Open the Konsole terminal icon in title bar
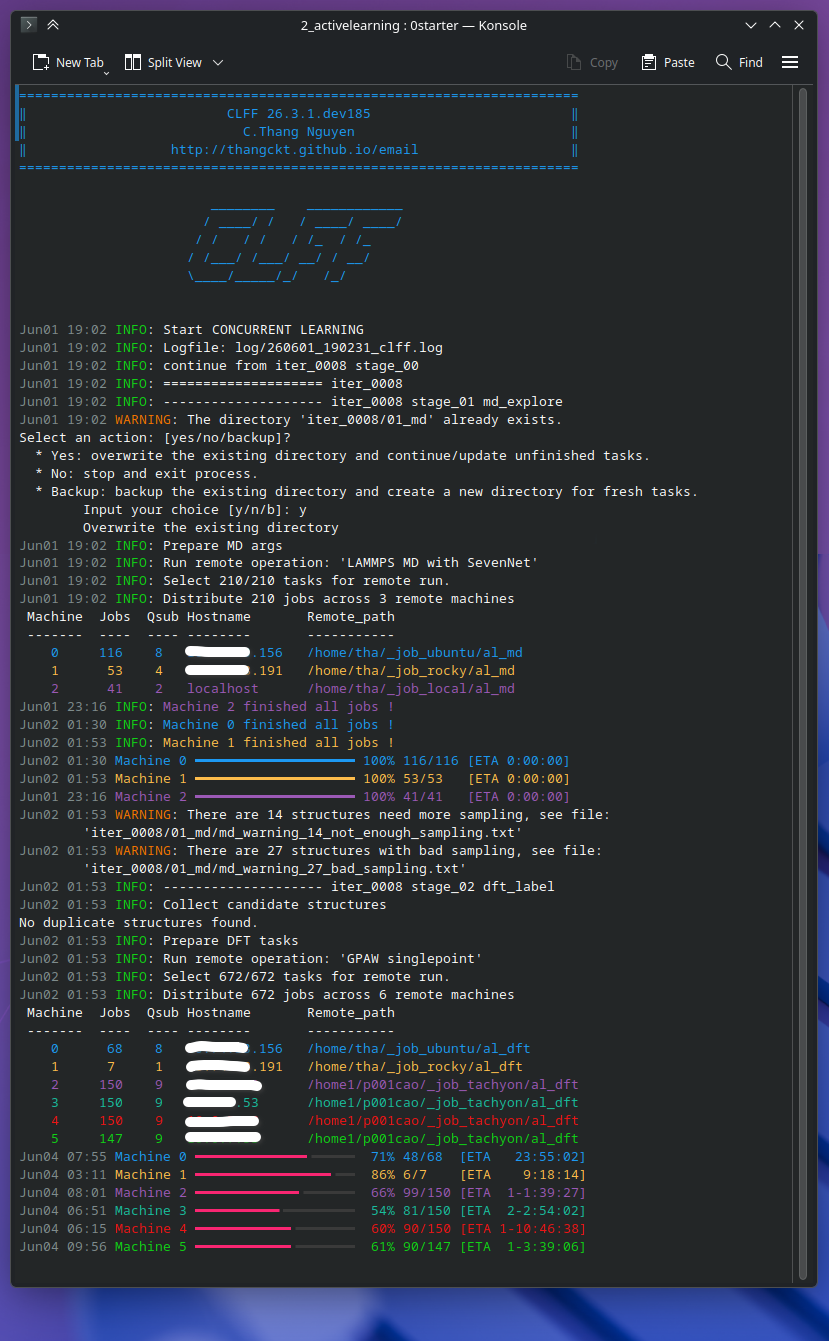This screenshot has height=1341, width=829. [29, 24]
